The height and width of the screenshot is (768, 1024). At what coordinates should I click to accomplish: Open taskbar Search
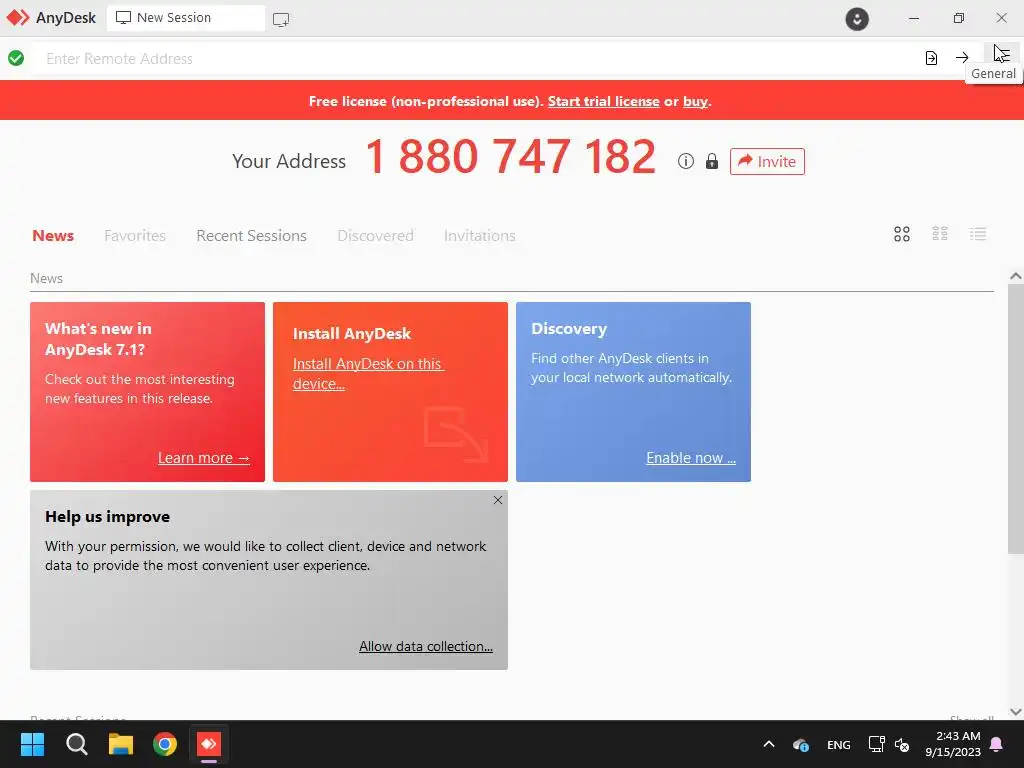point(76,744)
